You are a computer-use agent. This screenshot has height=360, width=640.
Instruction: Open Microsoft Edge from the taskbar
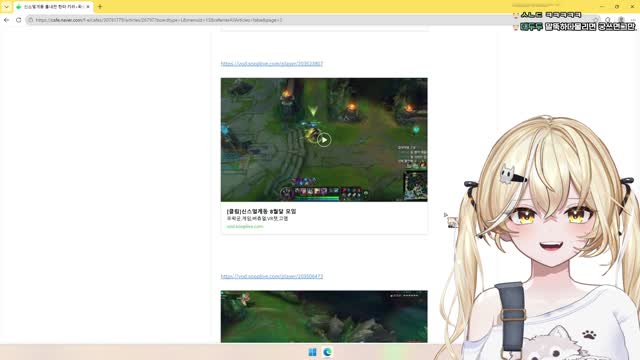327,352
